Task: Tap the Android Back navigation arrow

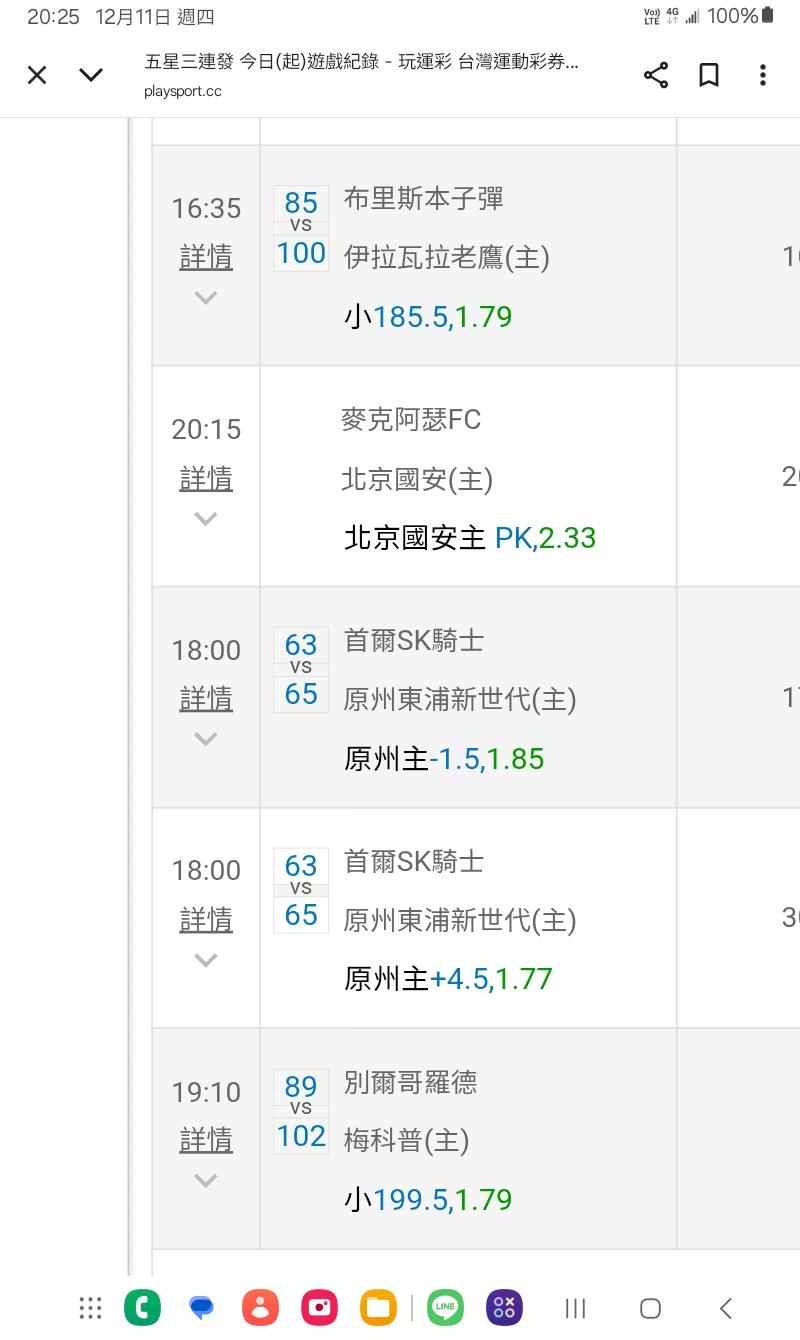Action: [726, 1307]
